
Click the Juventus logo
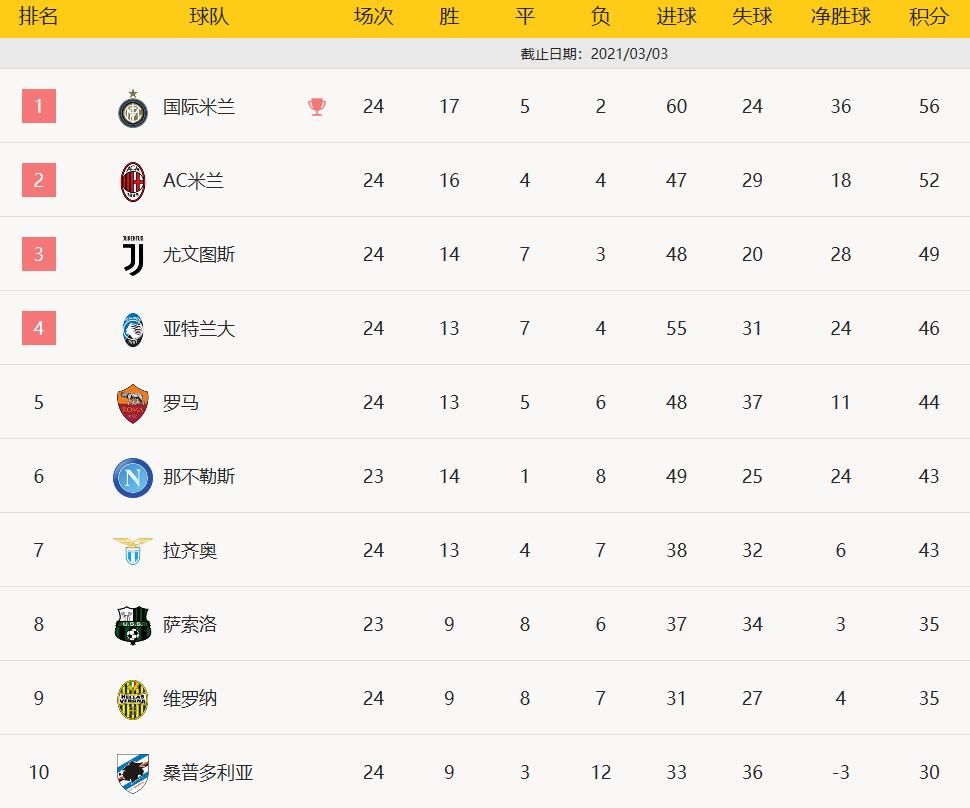pyautogui.click(x=132, y=255)
